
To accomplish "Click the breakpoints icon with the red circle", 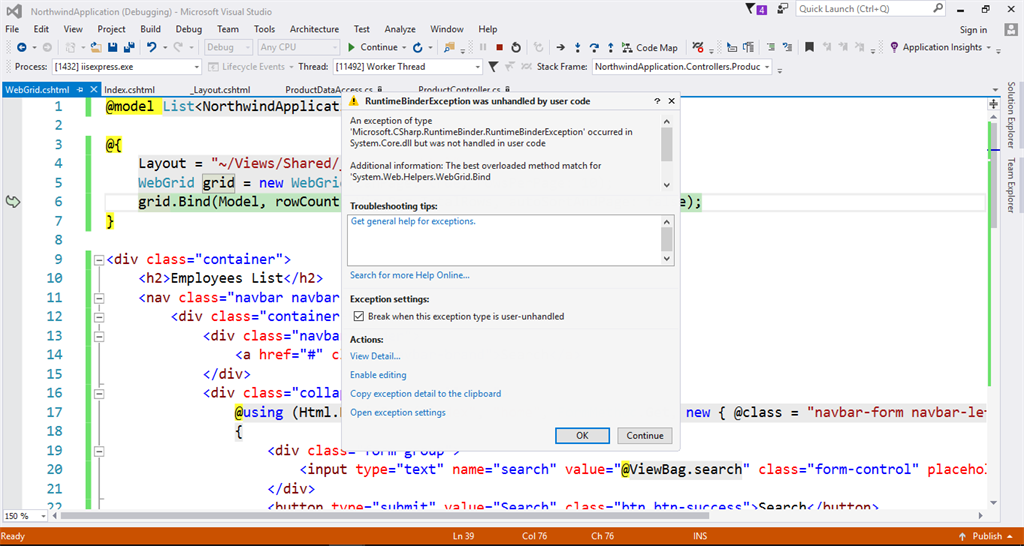I will point(697,48).
